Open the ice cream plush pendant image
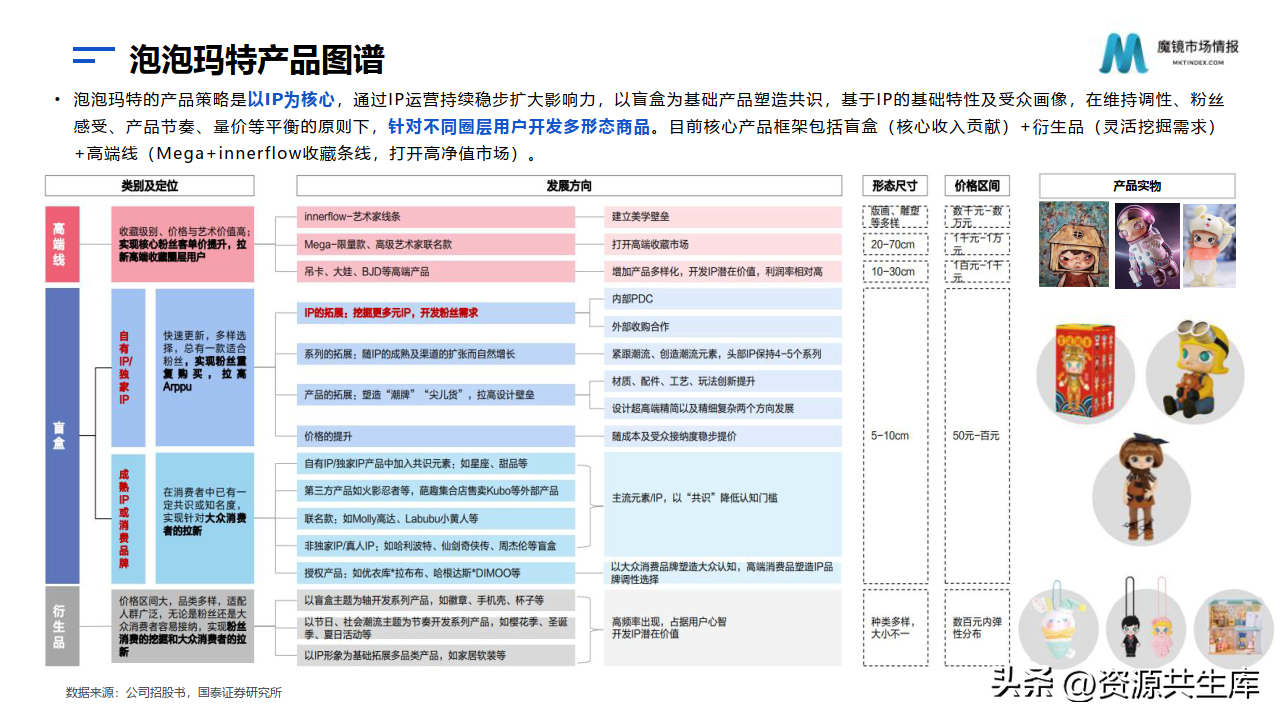 coord(1056,625)
